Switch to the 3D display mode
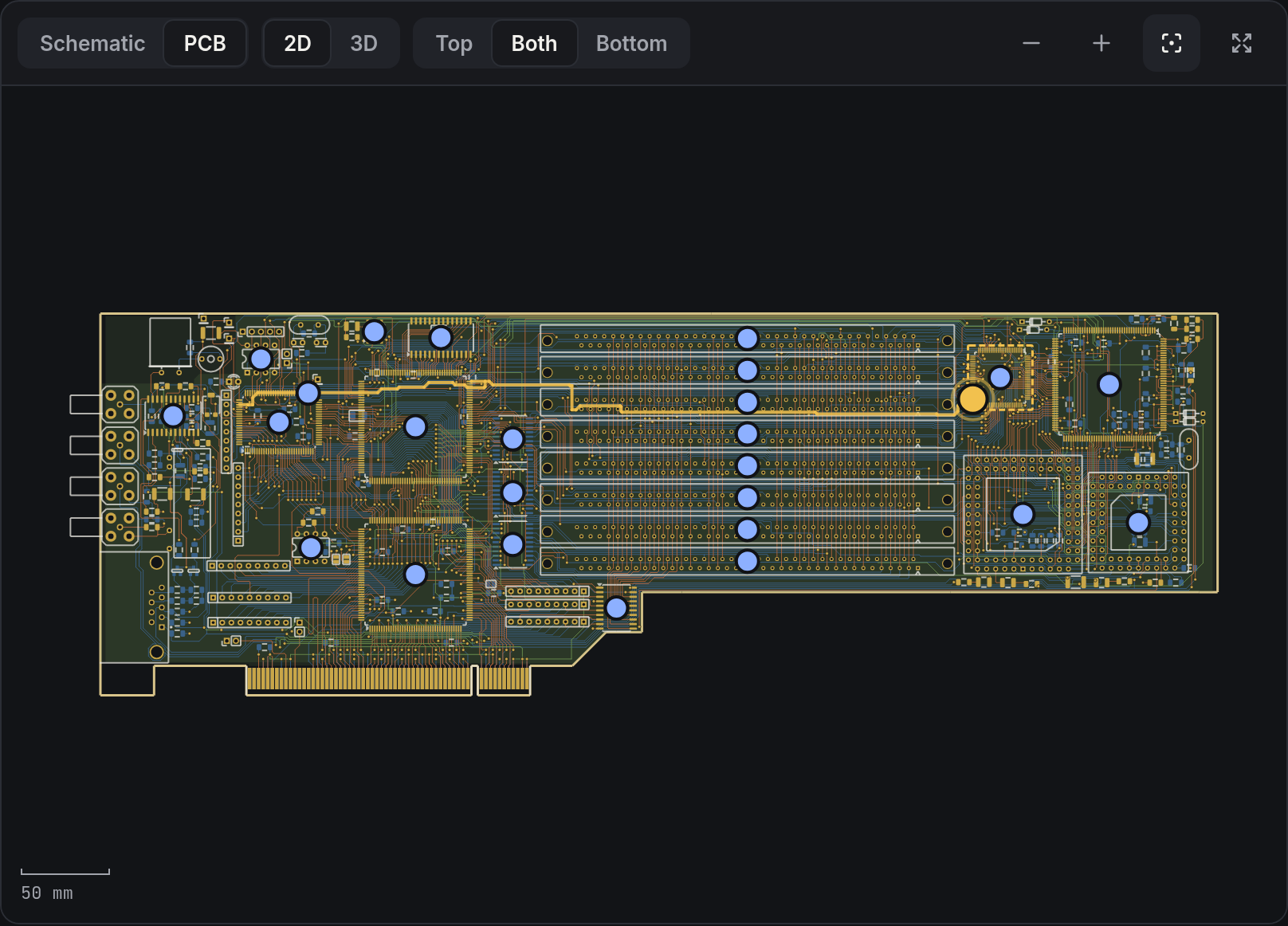Viewport: 1288px width, 926px height. click(x=363, y=43)
